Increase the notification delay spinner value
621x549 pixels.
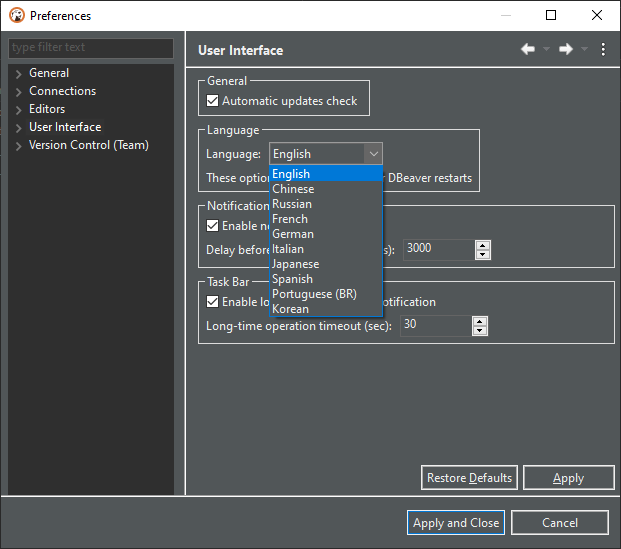click(x=483, y=245)
